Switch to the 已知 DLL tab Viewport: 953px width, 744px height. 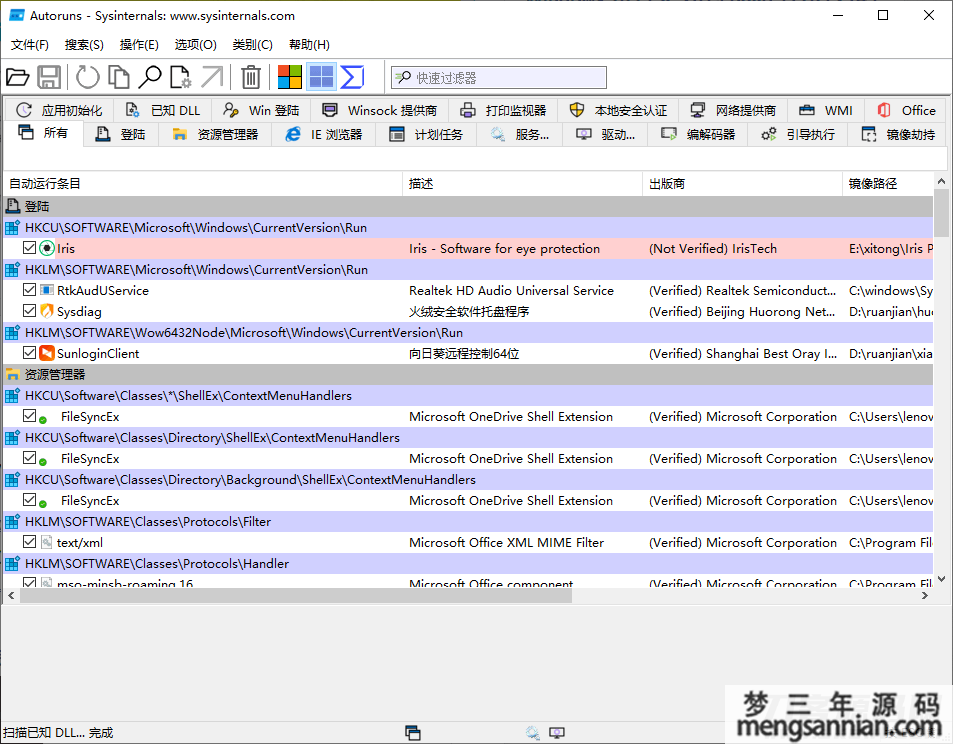[163, 110]
